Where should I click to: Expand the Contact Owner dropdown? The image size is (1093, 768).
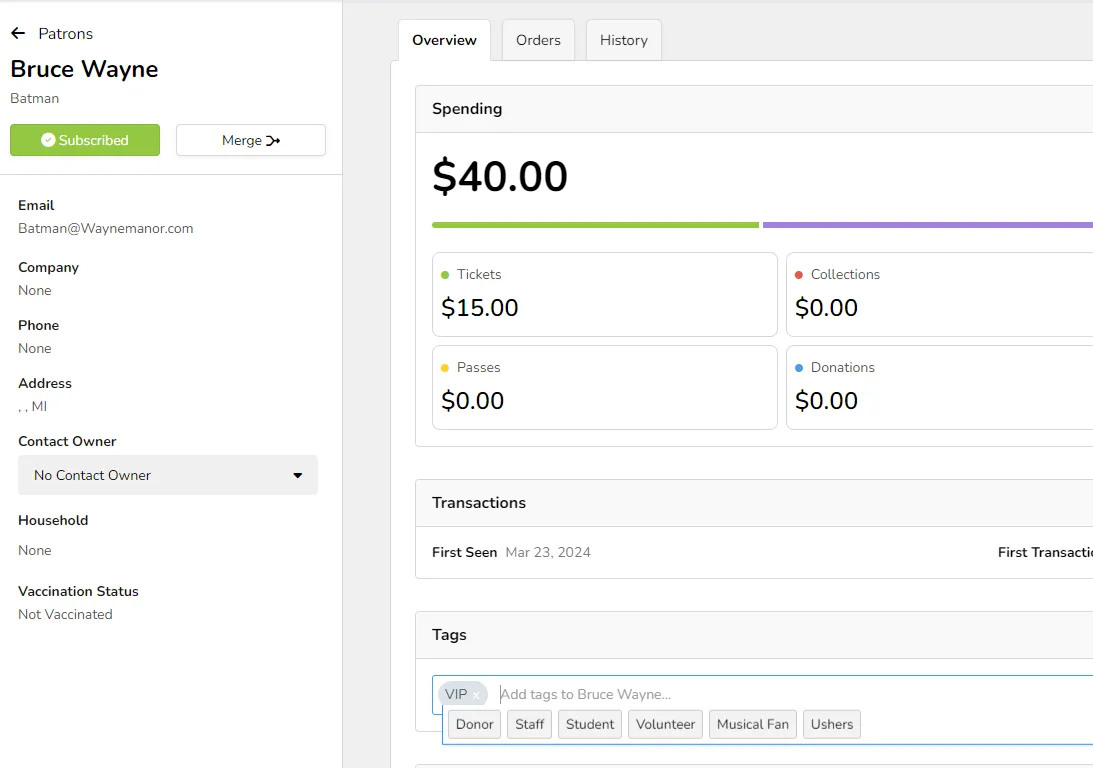click(x=168, y=475)
